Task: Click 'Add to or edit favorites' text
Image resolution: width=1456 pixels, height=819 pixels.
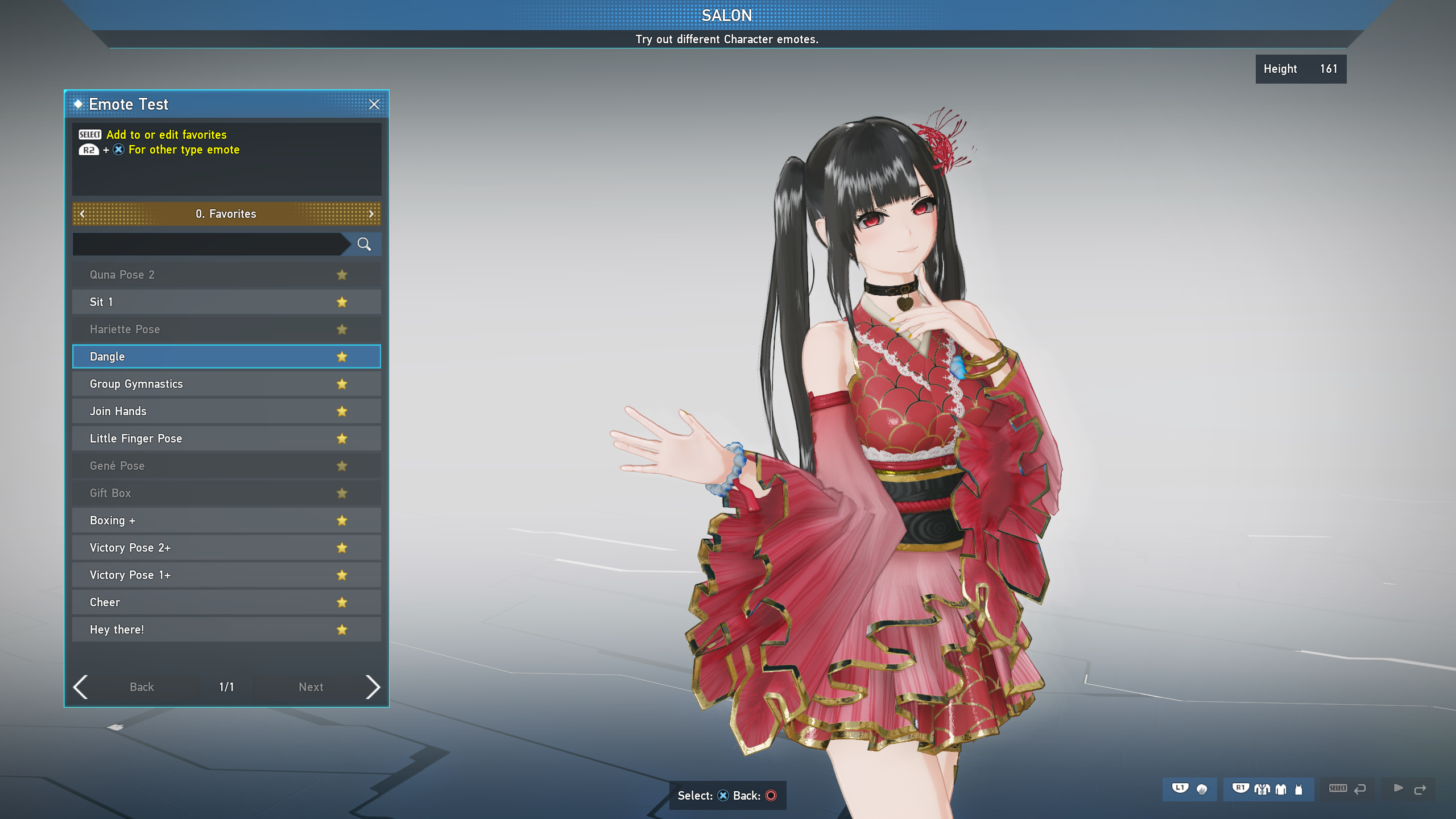Action: coord(167,135)
